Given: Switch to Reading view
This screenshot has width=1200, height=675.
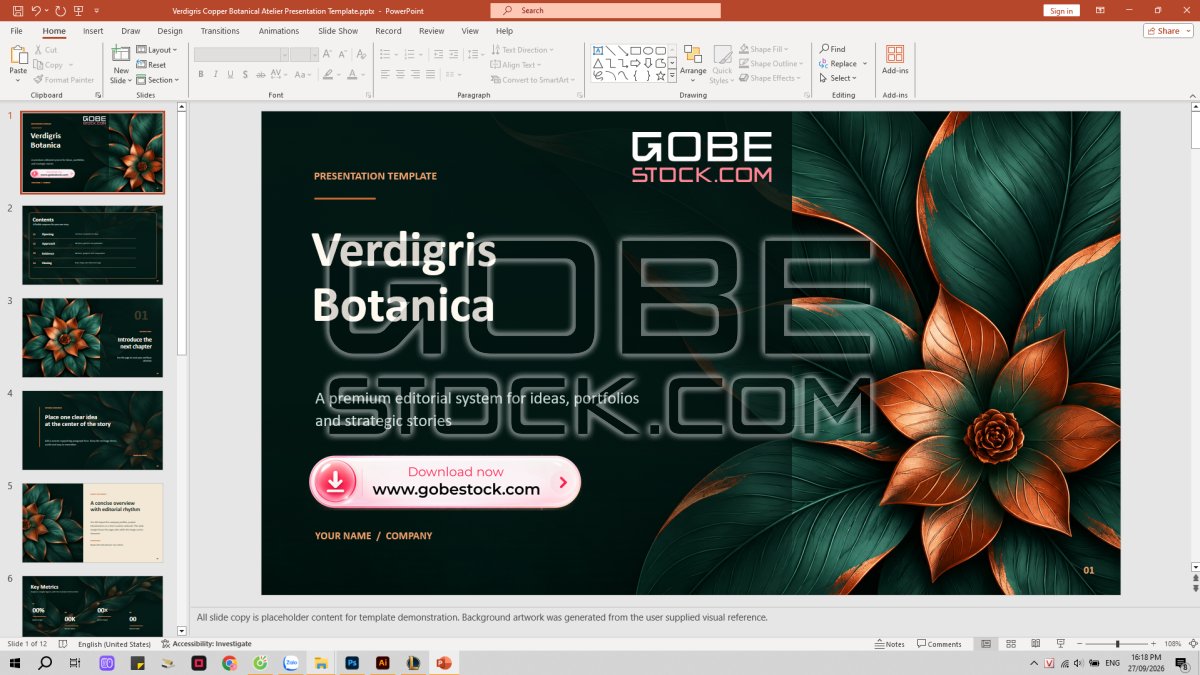Looking at the screenshot, I should [1034, 644].
